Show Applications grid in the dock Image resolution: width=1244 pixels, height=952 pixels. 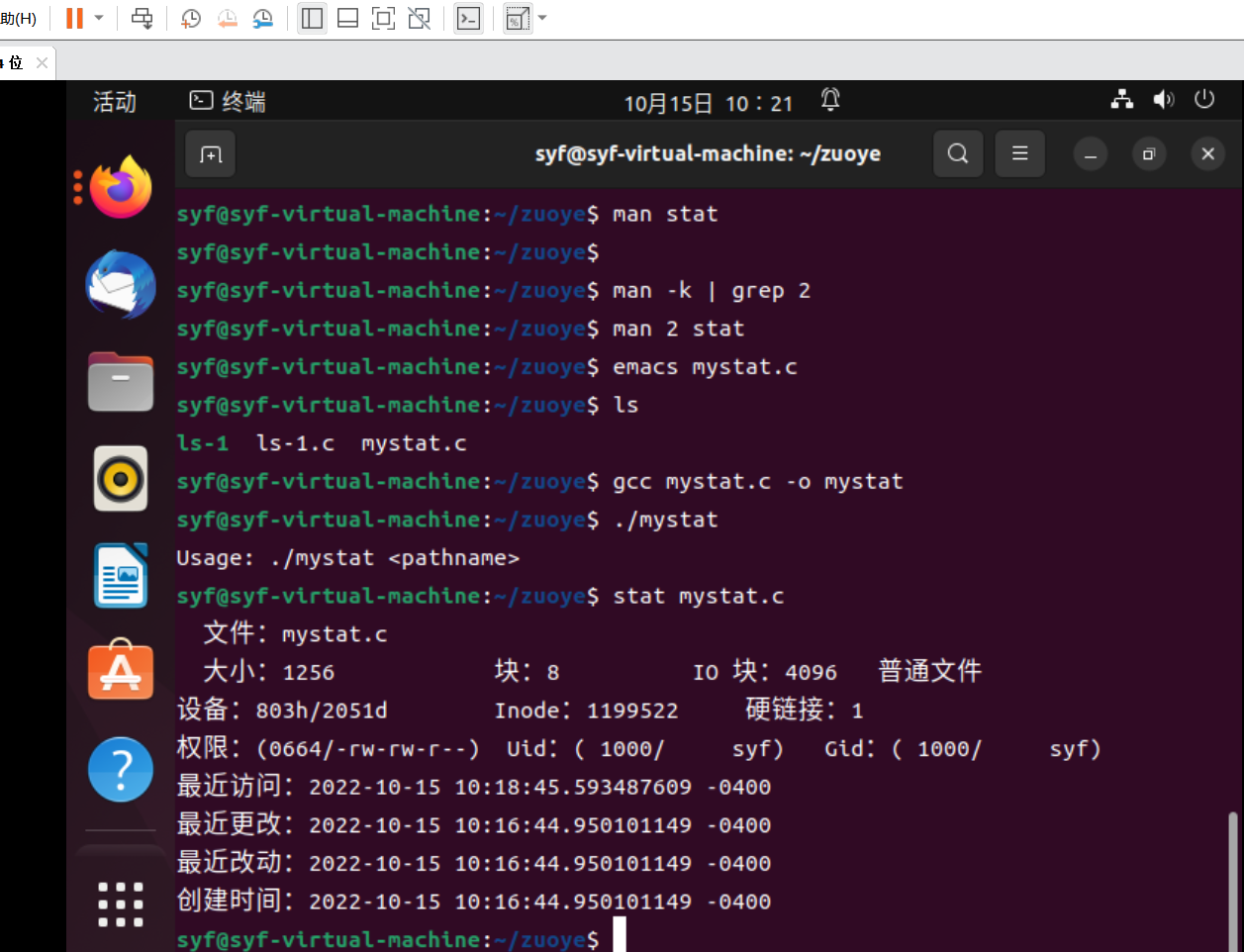[x=121, y=904]
